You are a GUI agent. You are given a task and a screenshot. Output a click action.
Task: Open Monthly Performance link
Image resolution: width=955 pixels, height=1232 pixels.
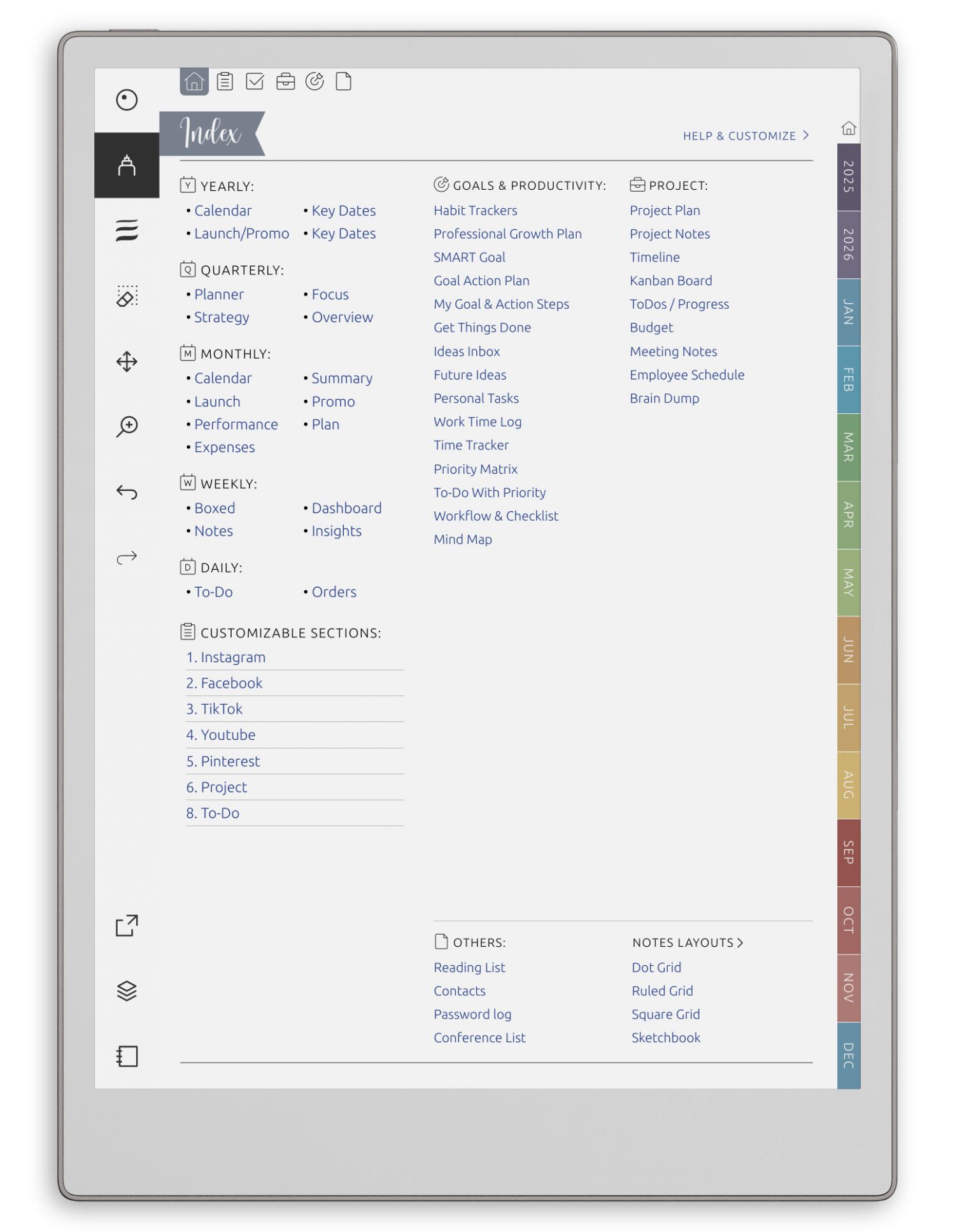pos(236,424)
